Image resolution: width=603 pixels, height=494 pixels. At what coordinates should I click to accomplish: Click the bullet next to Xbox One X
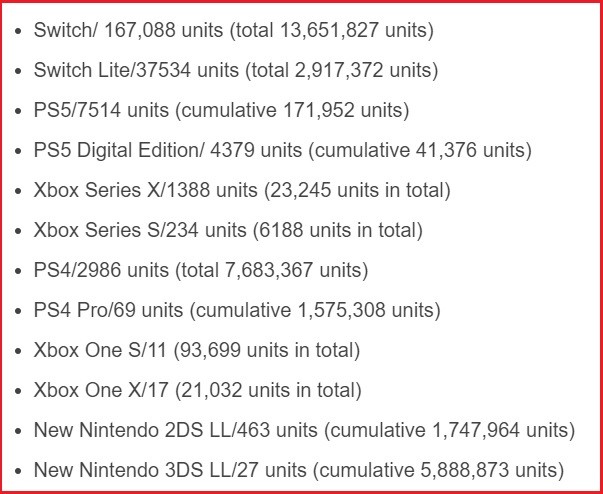click(x=19, y=390)
